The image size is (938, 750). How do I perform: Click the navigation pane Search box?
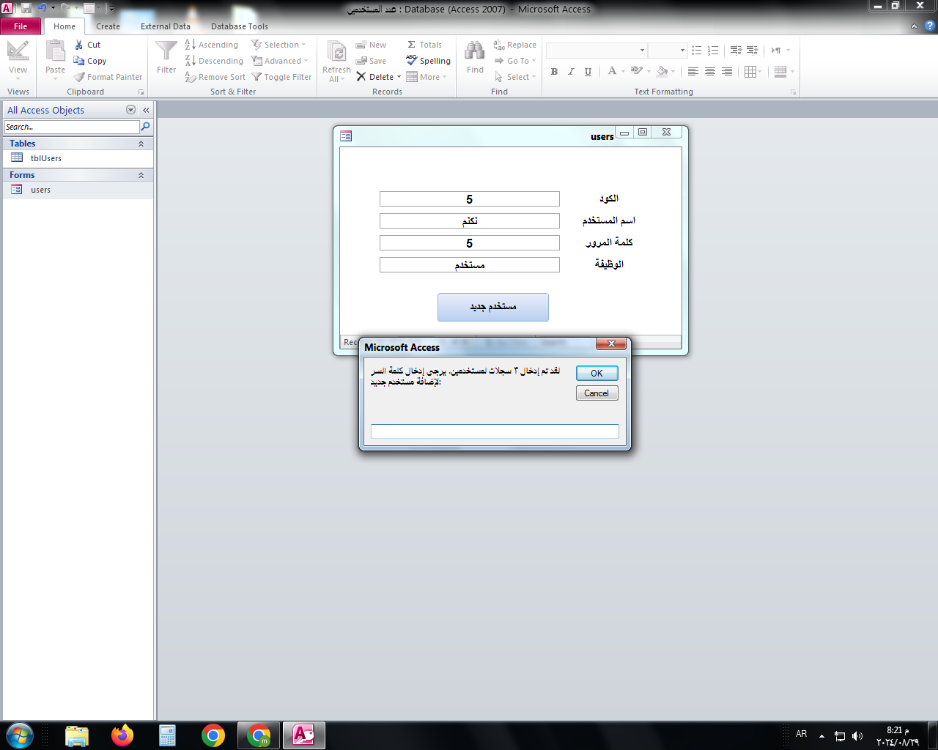pos(72,127)
